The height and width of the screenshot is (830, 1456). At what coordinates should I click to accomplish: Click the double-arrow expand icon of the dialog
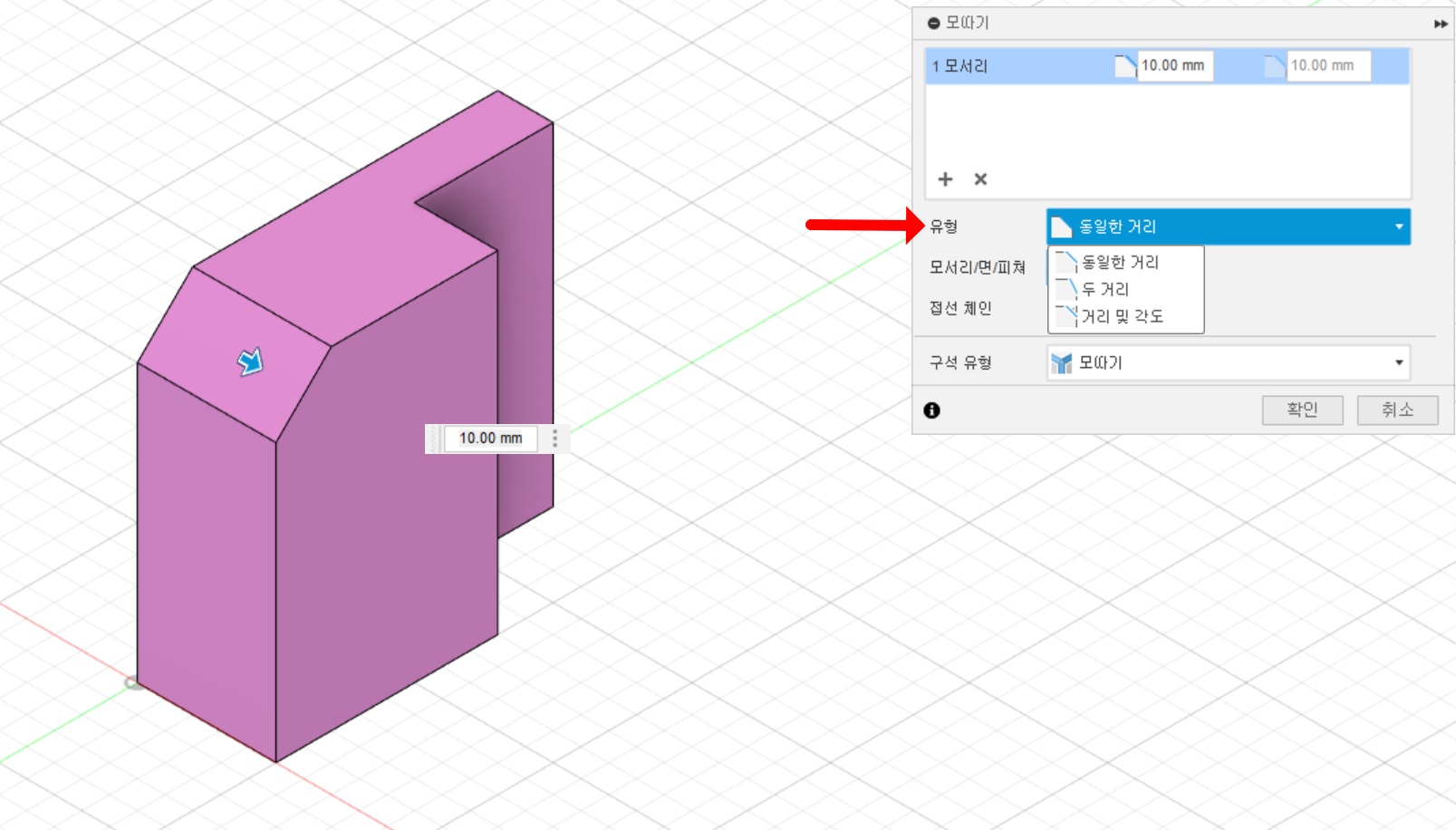click(x=1440, y=24)
